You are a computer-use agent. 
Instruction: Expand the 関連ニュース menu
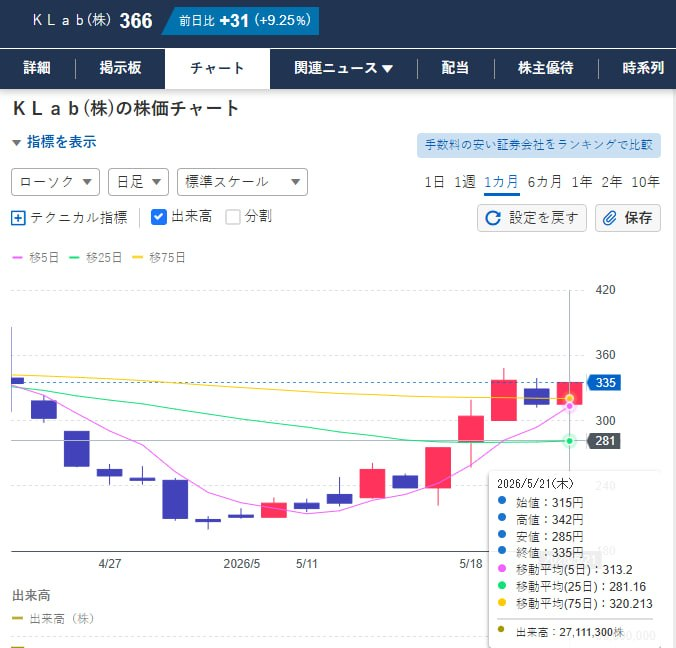coord(343,68)
